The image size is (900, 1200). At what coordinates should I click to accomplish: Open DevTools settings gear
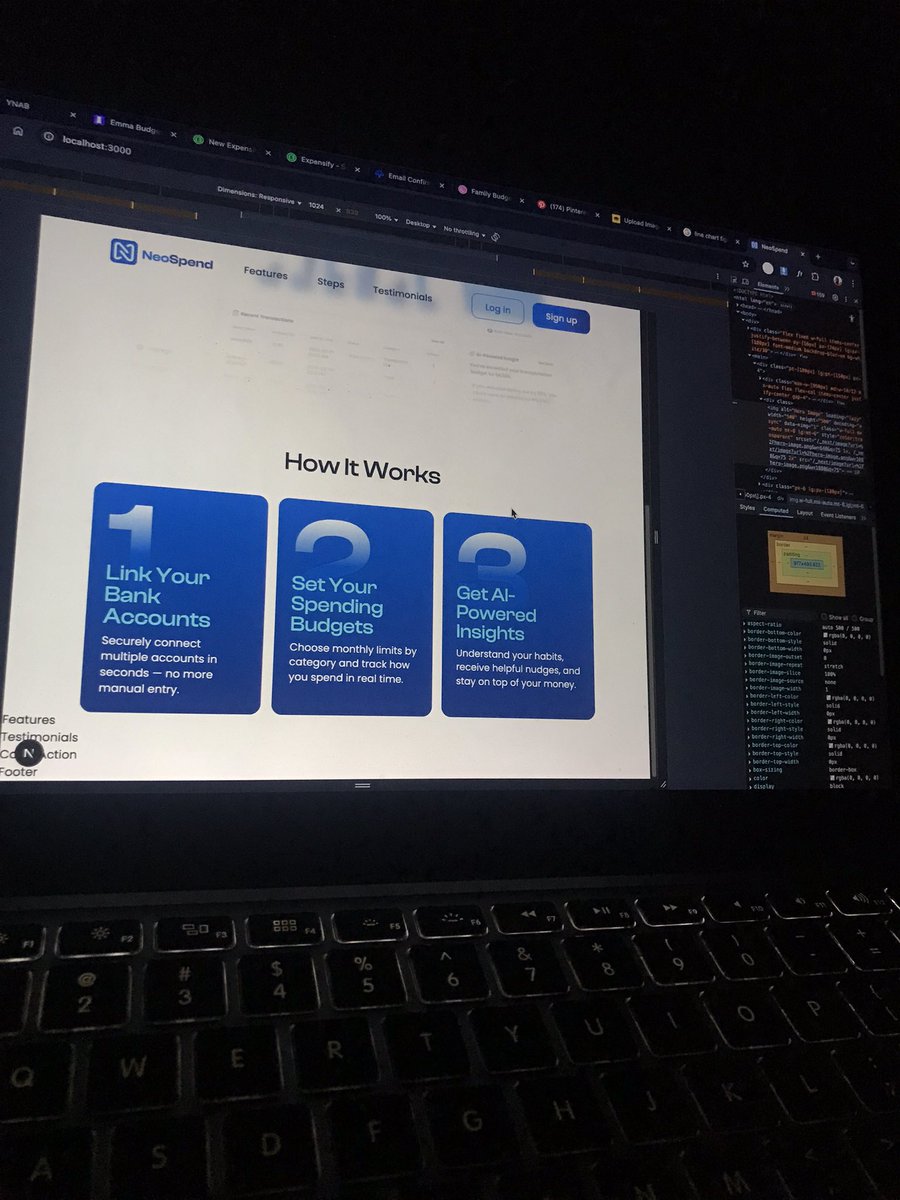tap(835, 297)
